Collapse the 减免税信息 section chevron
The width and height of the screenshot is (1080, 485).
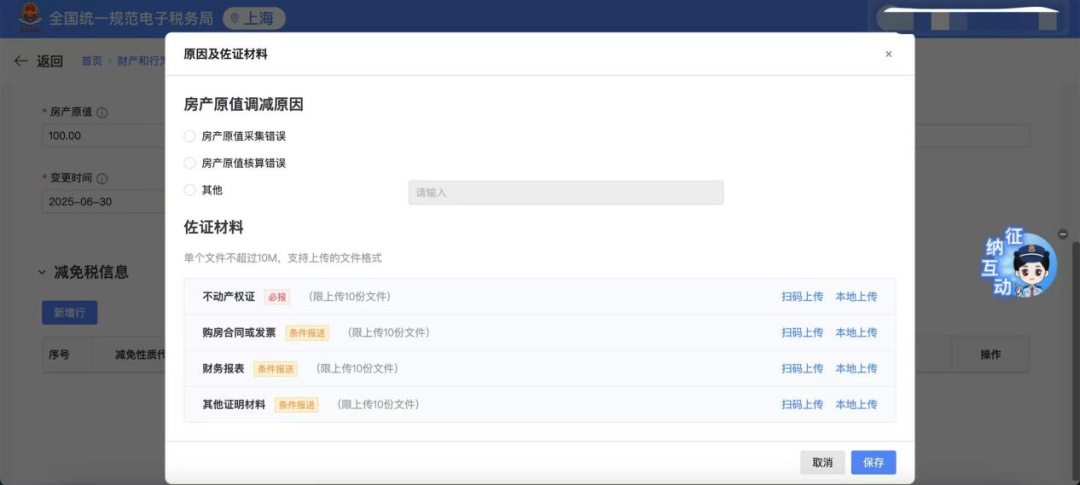click(42, 272)
